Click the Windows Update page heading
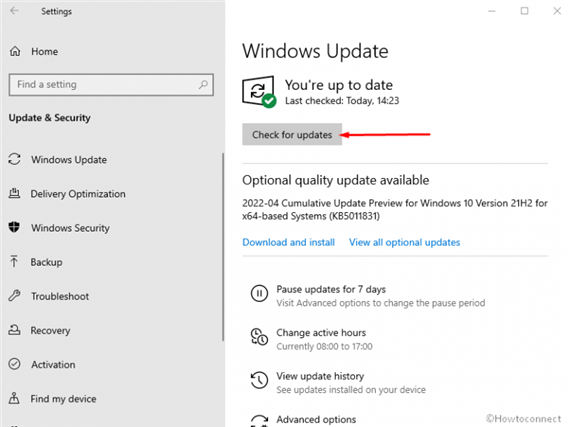Image resolution: width=570 pixels, height=427 pixels. 315,51
